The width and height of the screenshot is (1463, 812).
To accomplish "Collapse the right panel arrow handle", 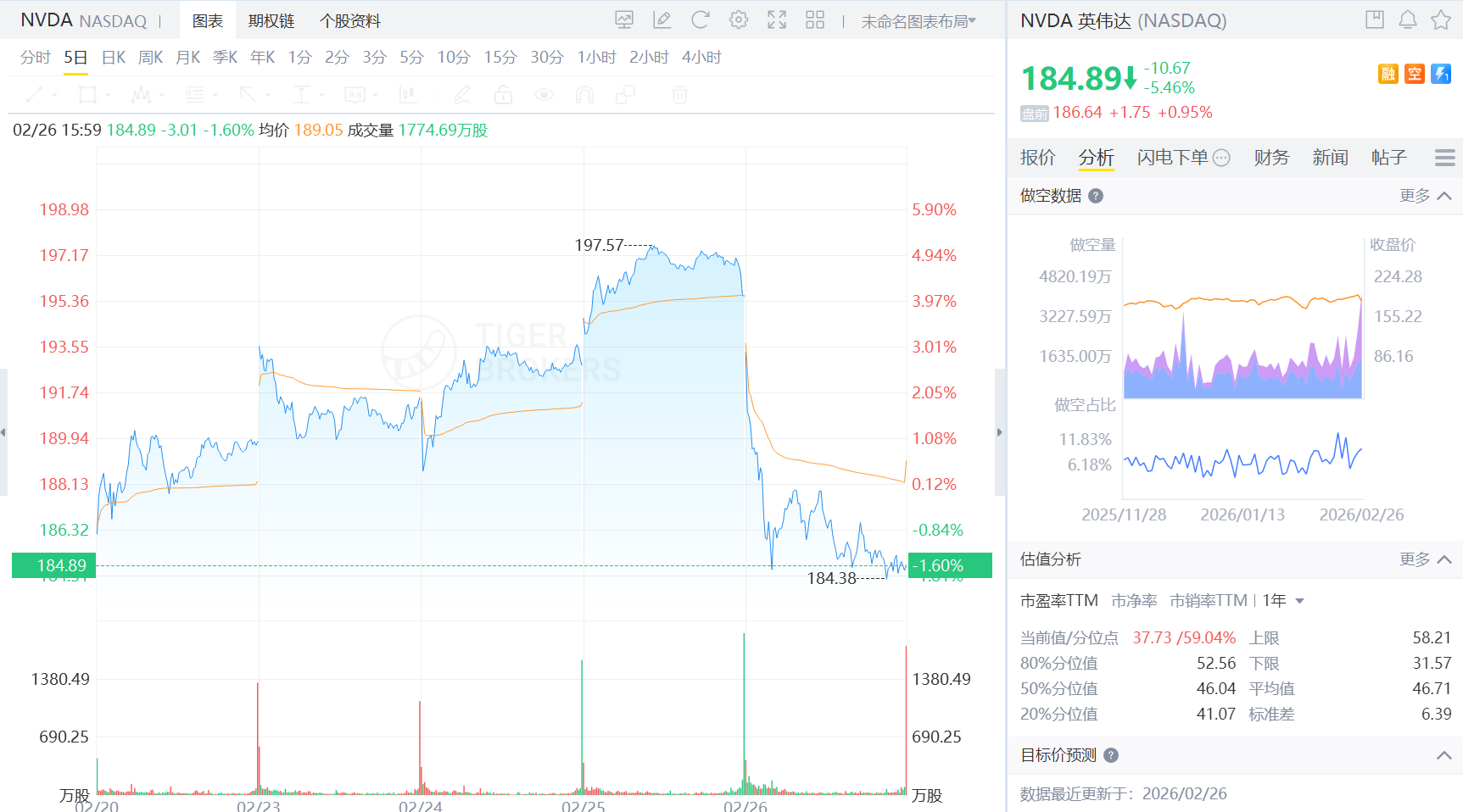I will pyautogui.click(x=999, y=432).
